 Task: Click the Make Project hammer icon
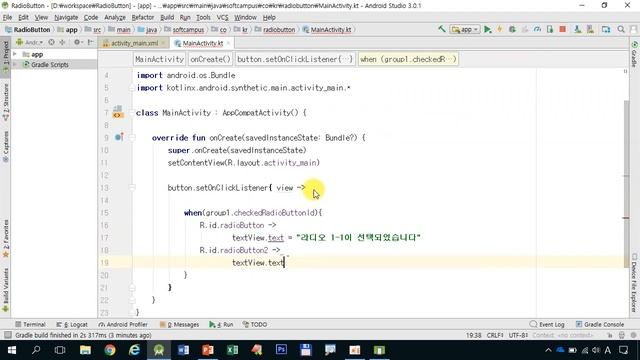click(442, 29)
